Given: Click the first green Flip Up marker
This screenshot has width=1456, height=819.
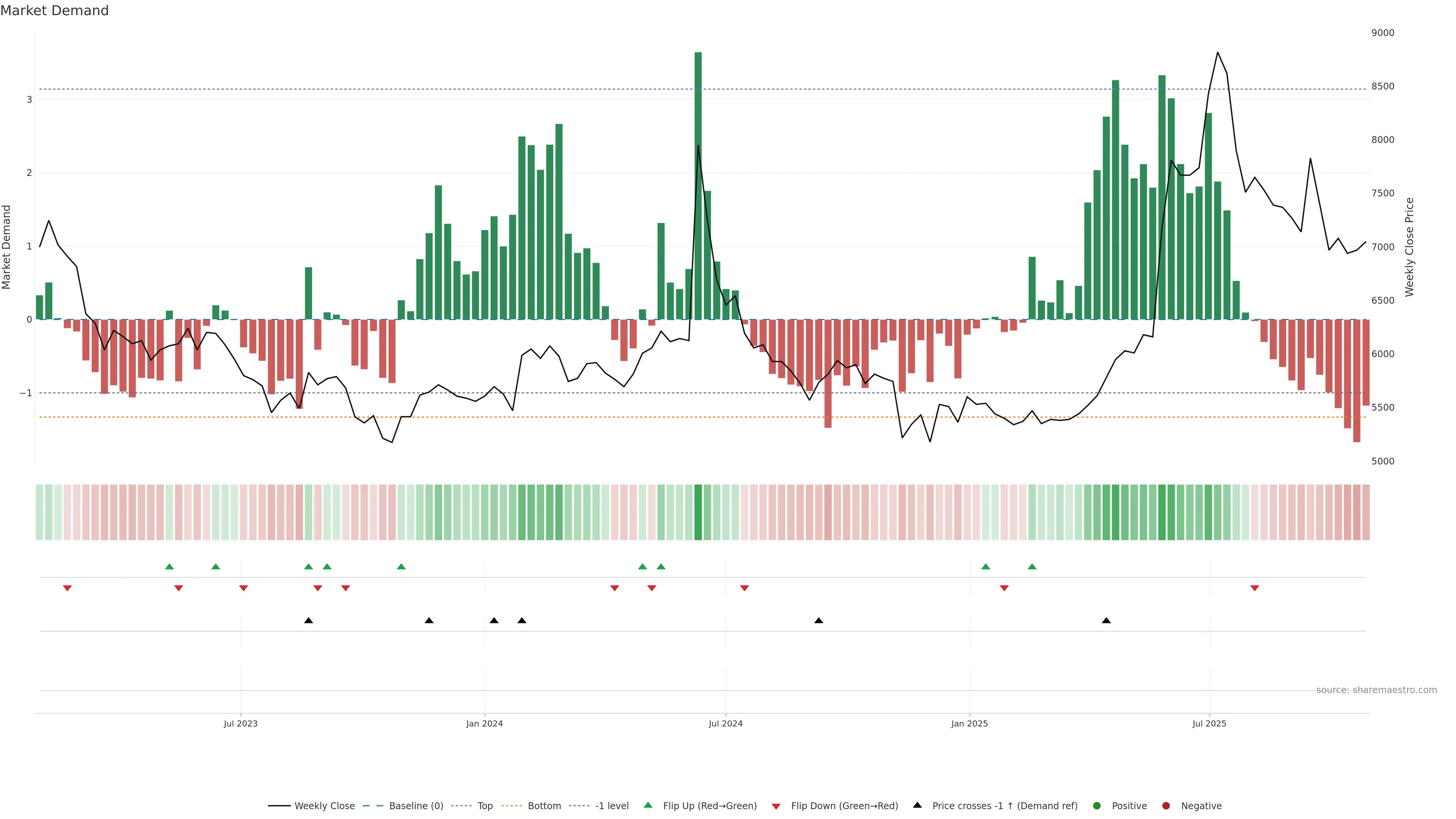Looking at the screenshot, I should coord(169,566).
